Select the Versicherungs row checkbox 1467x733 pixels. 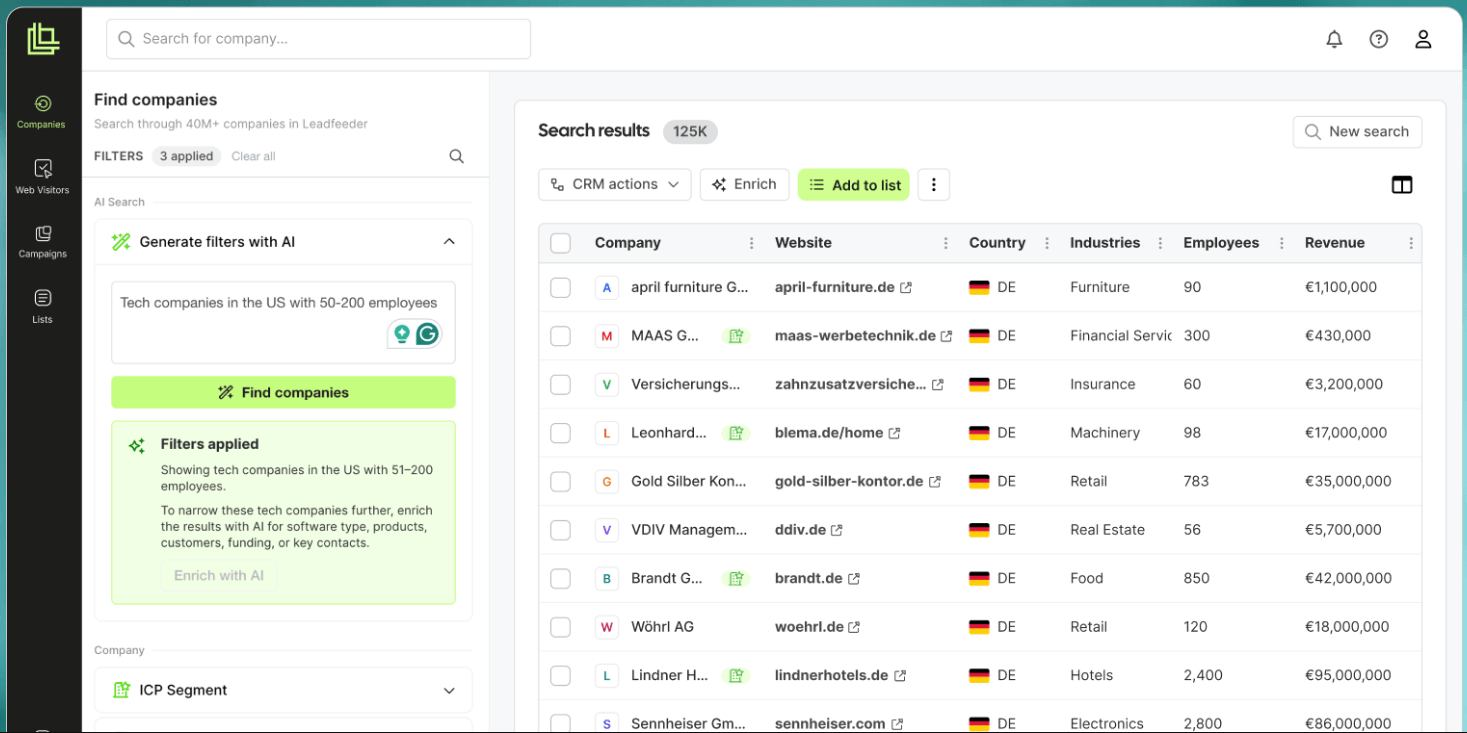coord(561,385)
